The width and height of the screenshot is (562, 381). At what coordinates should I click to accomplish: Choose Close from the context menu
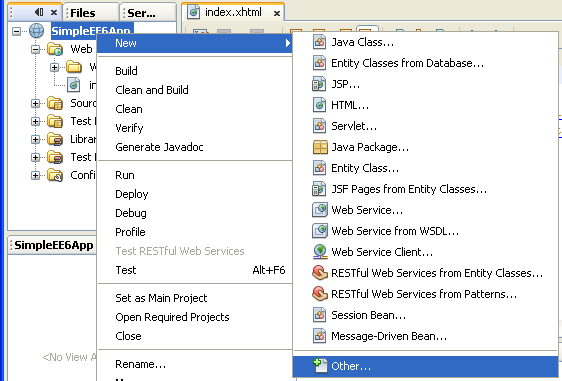point(195,336)
